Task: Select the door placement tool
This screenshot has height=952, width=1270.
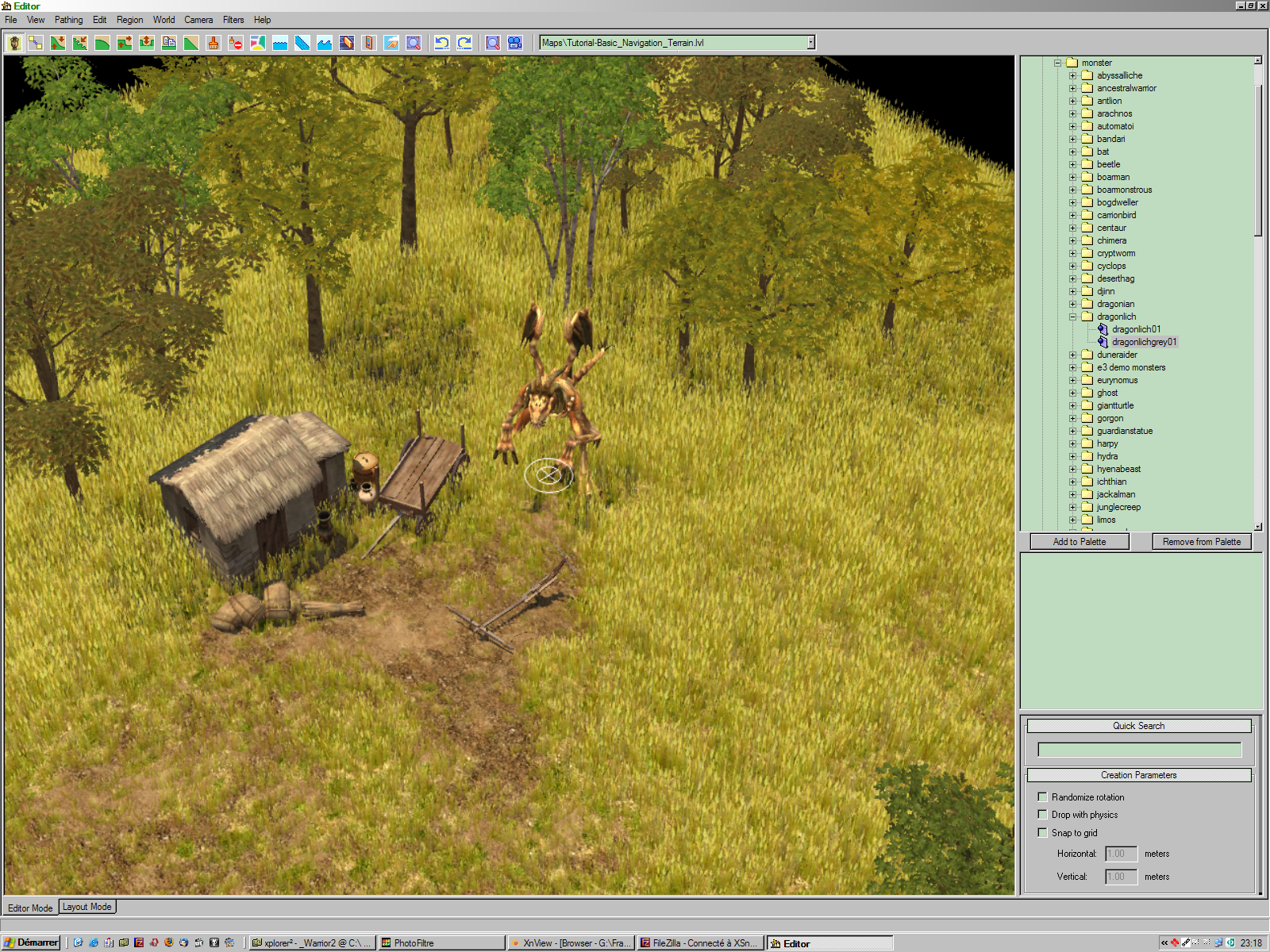Action: click(369, 43)
